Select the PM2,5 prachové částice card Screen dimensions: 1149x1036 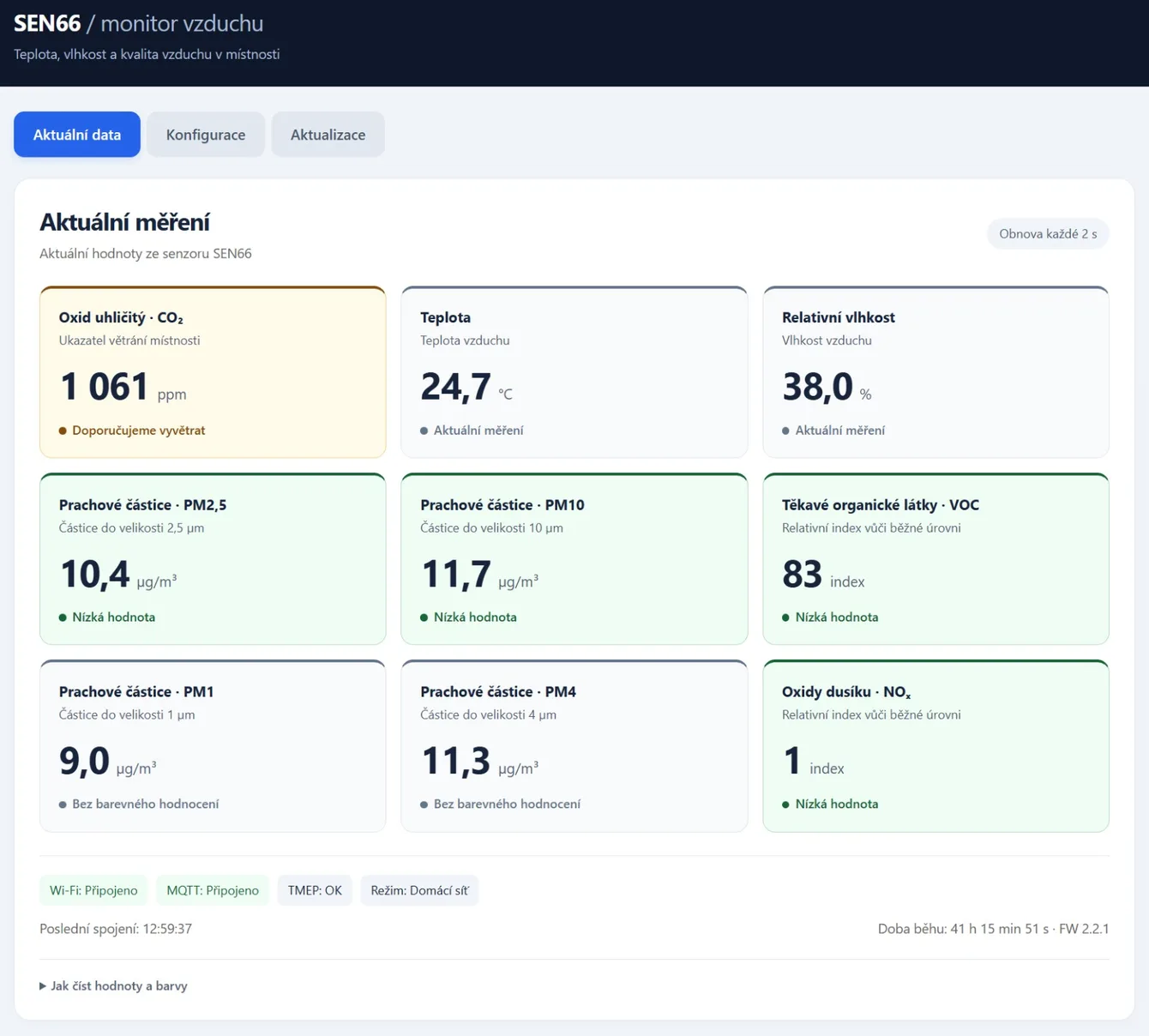coord(213,559)
